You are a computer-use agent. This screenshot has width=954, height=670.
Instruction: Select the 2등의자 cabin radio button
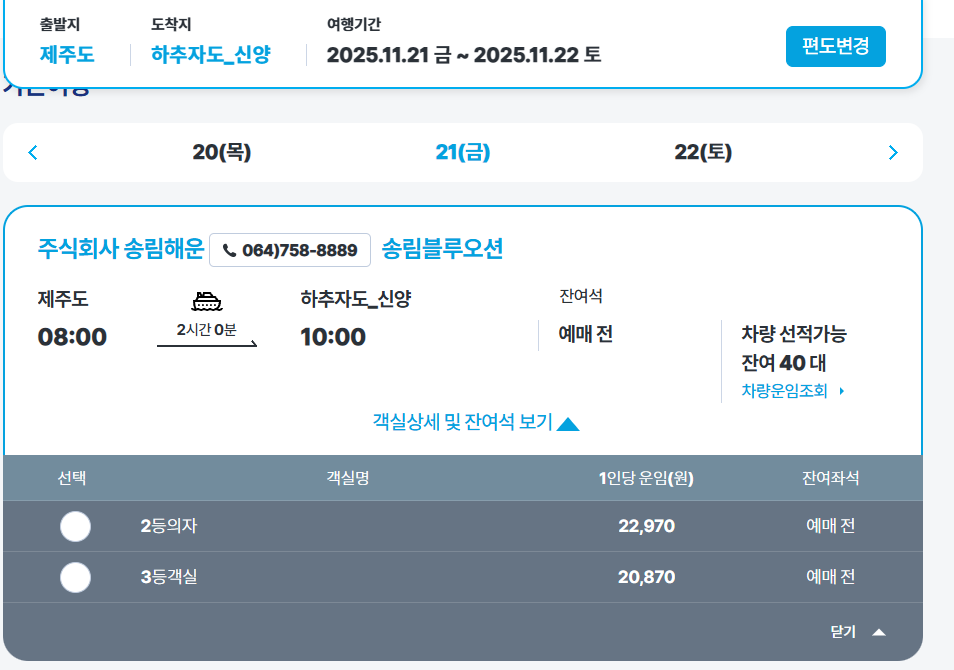(x=76, y=526)
